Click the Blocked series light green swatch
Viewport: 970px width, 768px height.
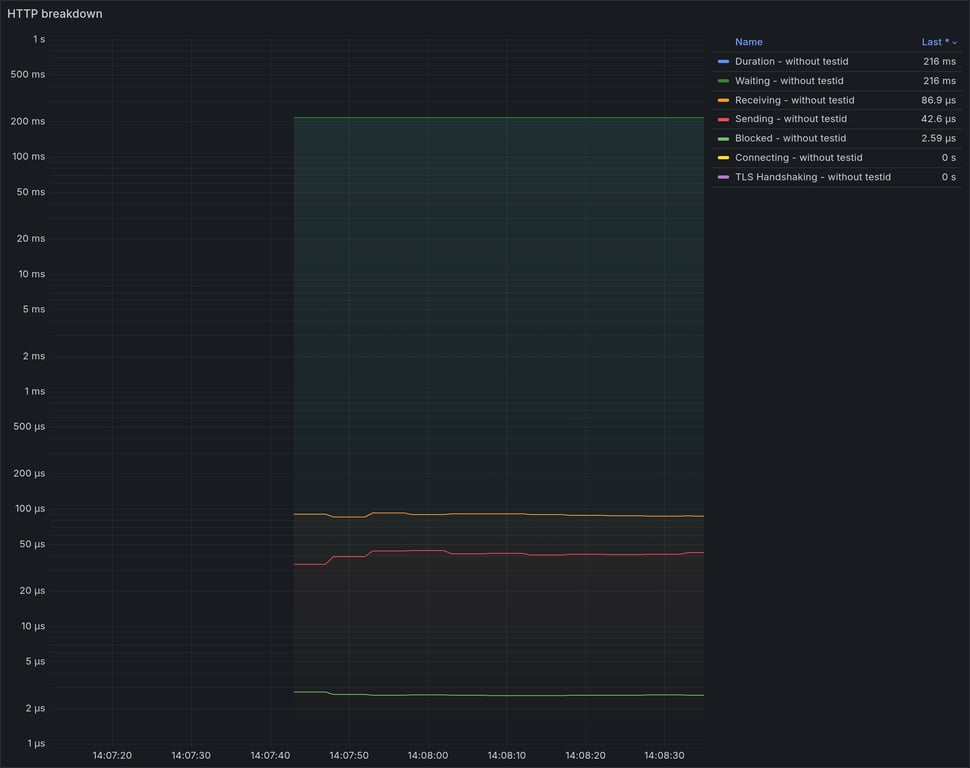(x=723, y=138)
